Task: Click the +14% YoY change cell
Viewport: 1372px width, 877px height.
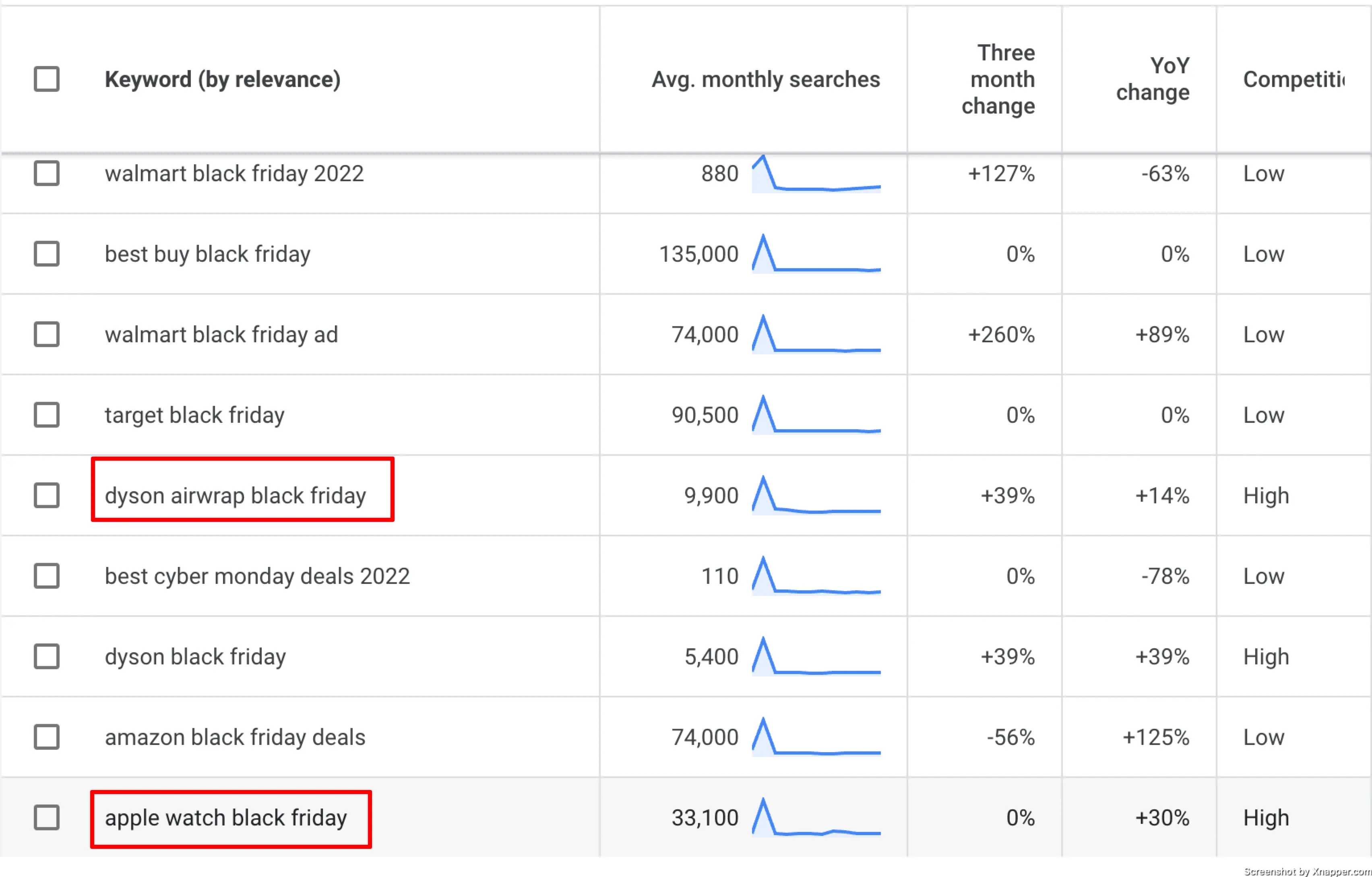Action: coord(1162,496)
